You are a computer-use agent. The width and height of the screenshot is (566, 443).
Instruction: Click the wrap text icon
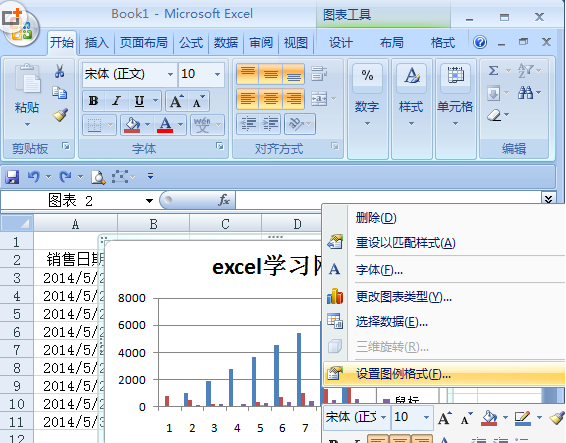pos(319,73)
